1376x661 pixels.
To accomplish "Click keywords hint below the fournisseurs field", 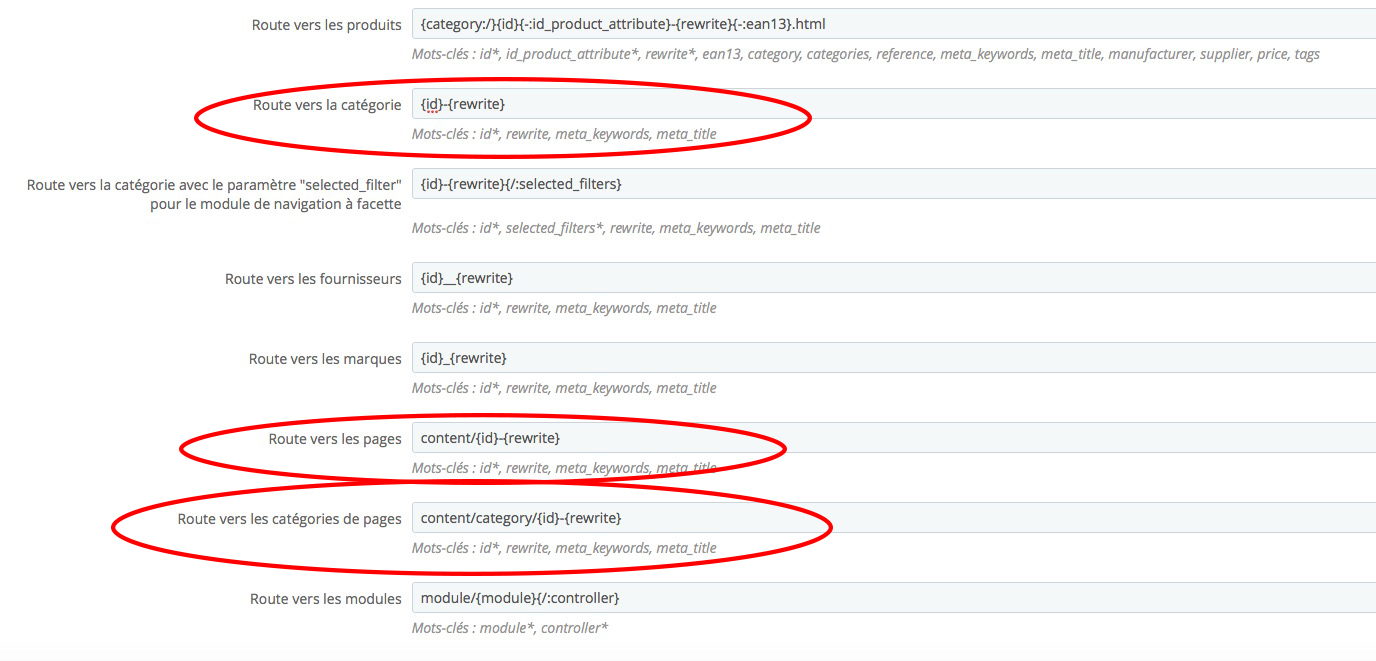I will (x=564, y=308).
